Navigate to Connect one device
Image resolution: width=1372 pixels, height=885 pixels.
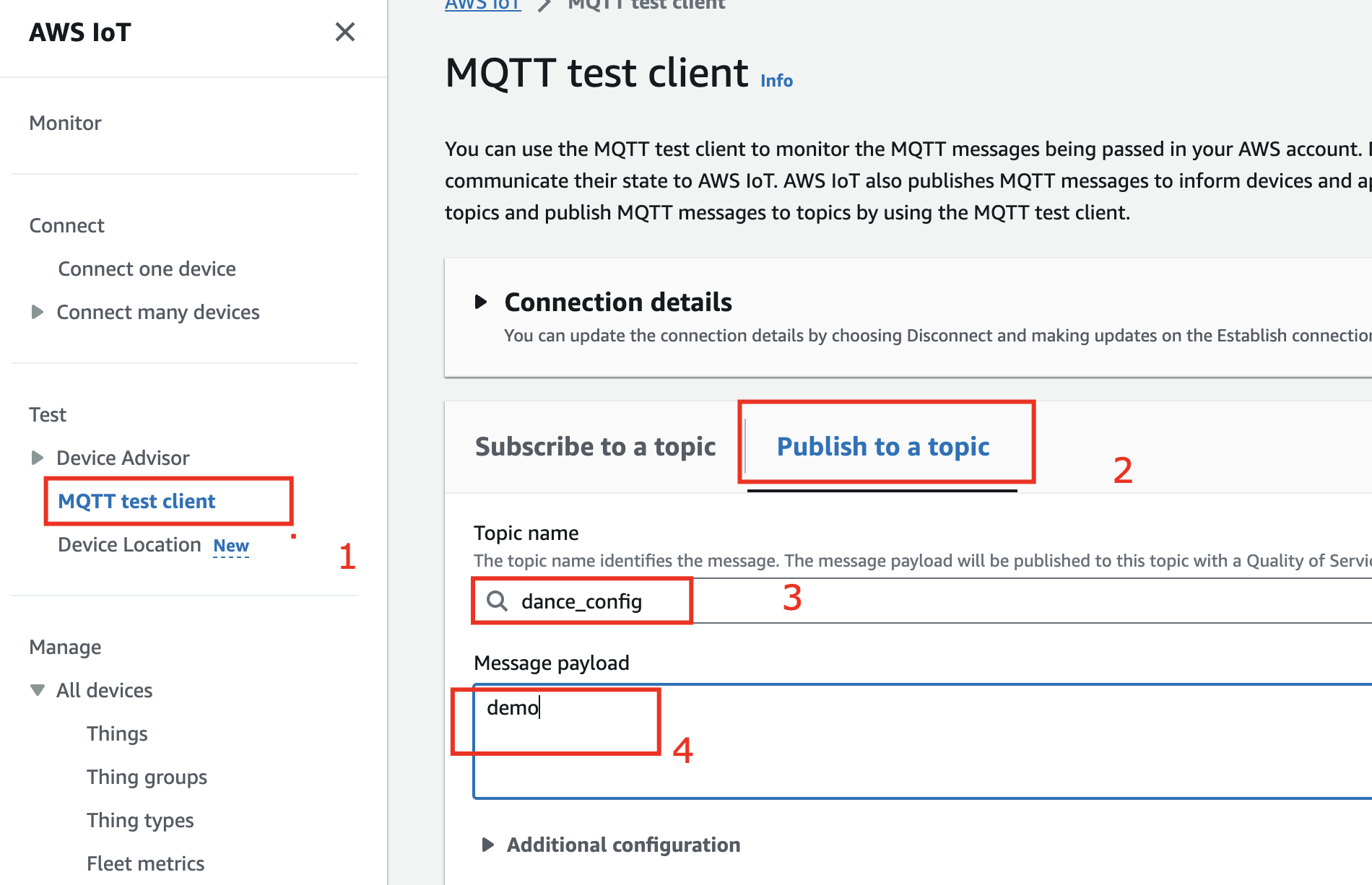(x=147, y=269)
